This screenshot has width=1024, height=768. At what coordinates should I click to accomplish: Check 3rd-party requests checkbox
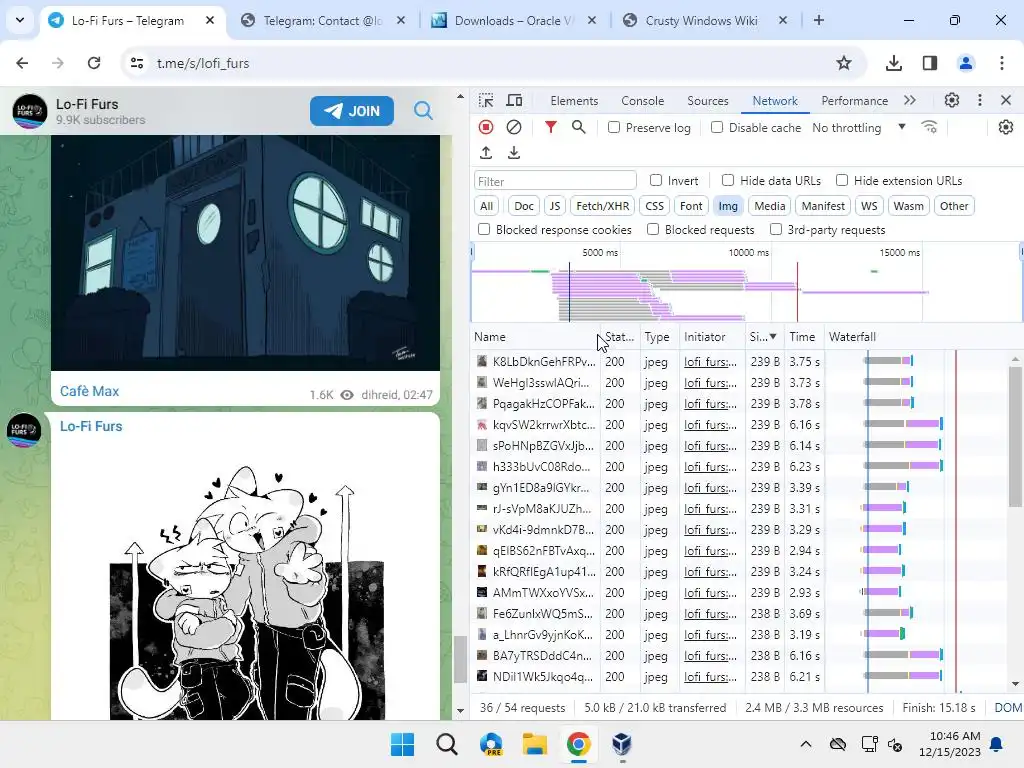coord(776,229)
